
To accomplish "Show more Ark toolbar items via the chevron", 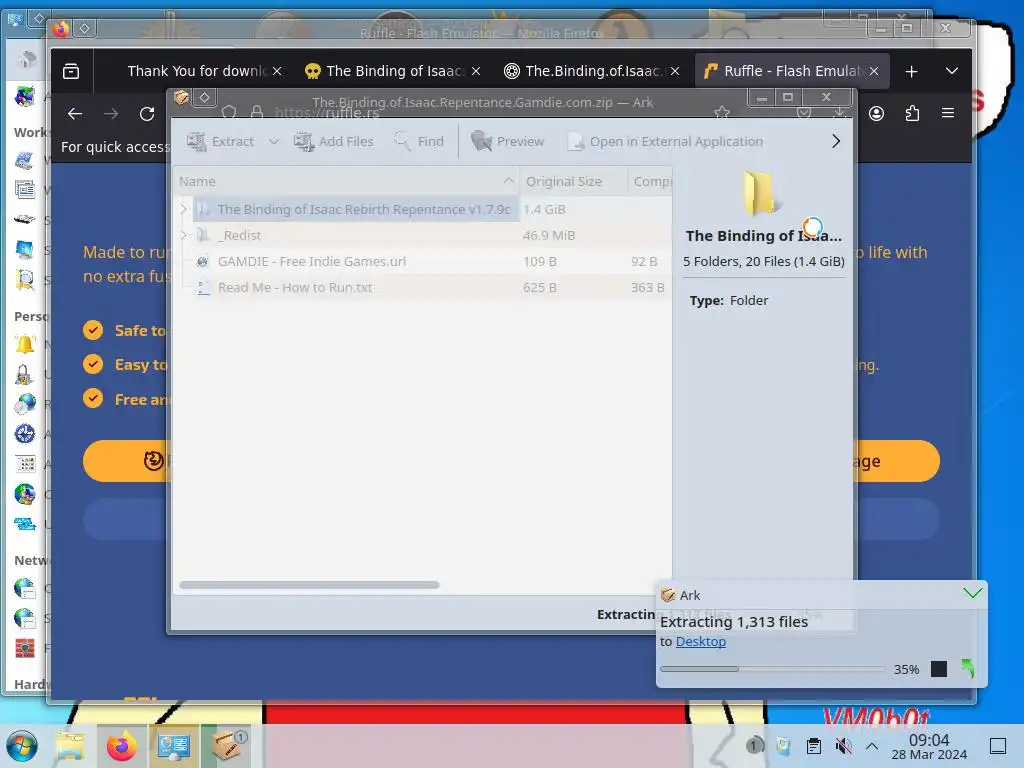I will [x=836, y=141].
